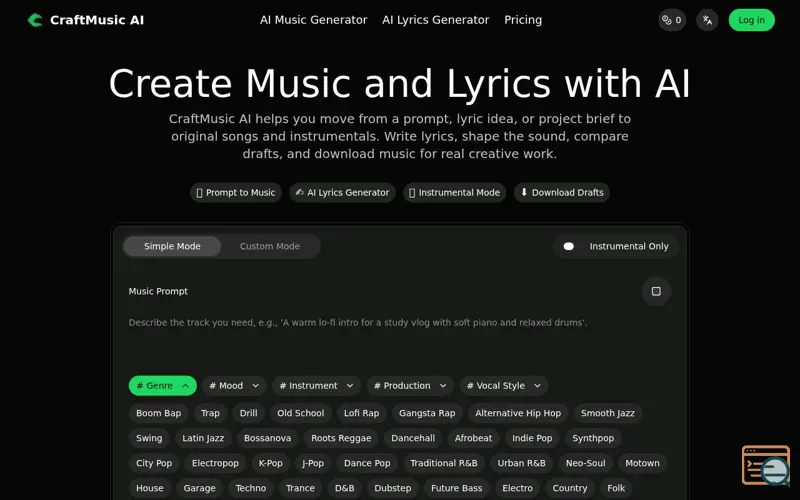
Task: Open the floating chat widget icon
Action: coord(766,465)
